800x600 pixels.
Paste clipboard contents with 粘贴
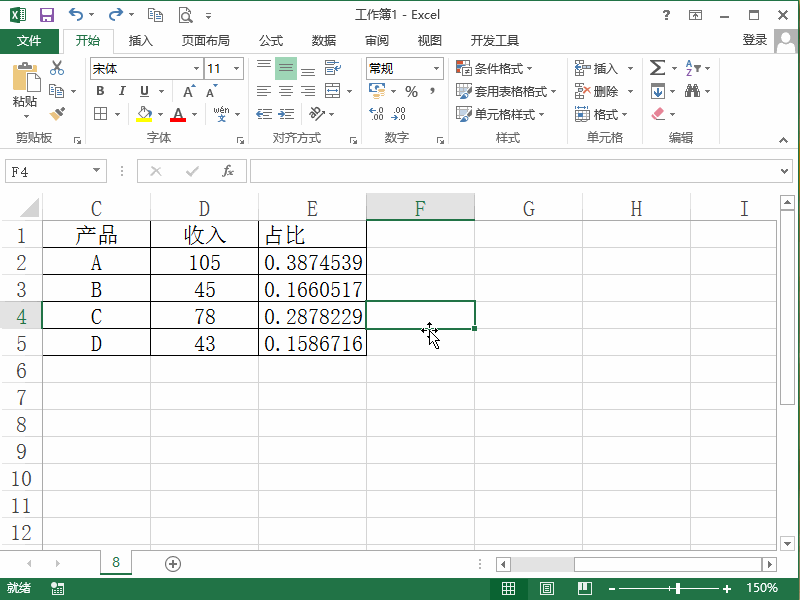tap(25, 91)
